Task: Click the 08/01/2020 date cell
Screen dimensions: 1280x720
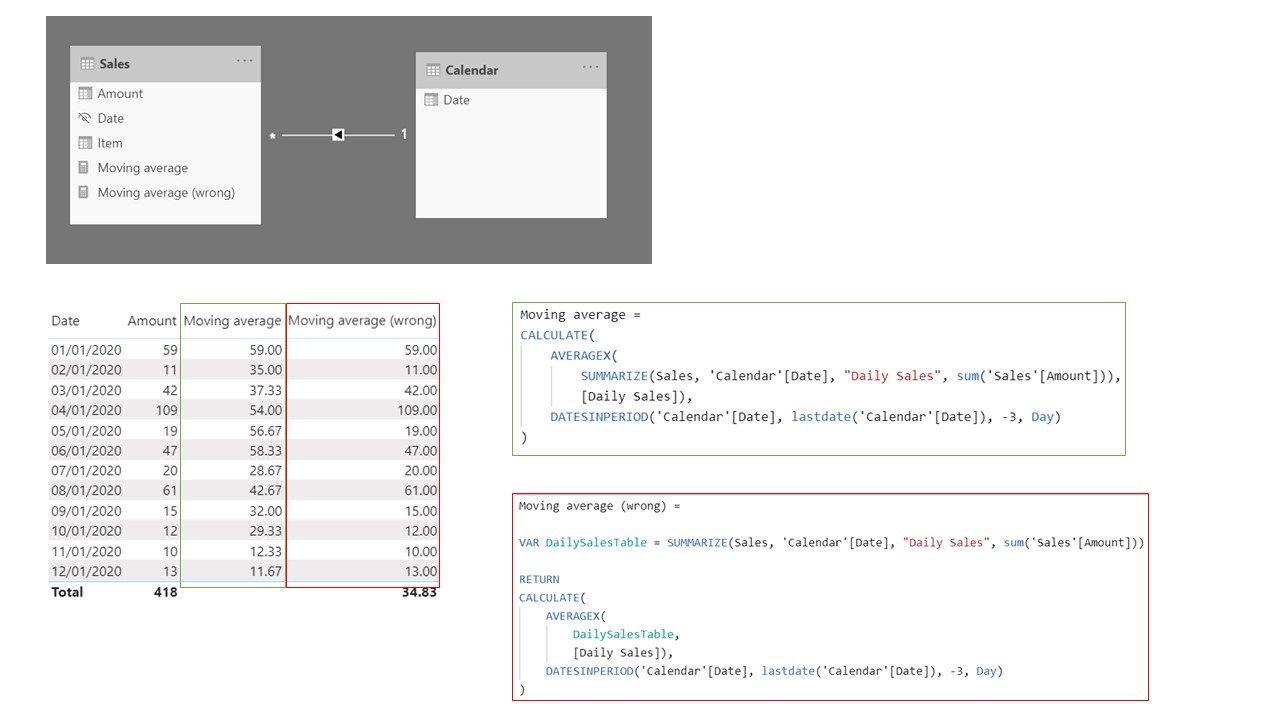Action: click(x=86, y=490)
